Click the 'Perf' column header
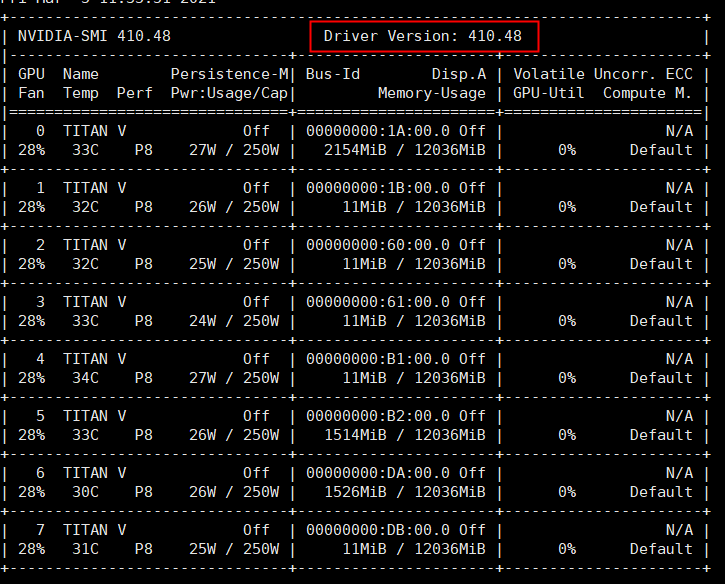 pos(135,93)
